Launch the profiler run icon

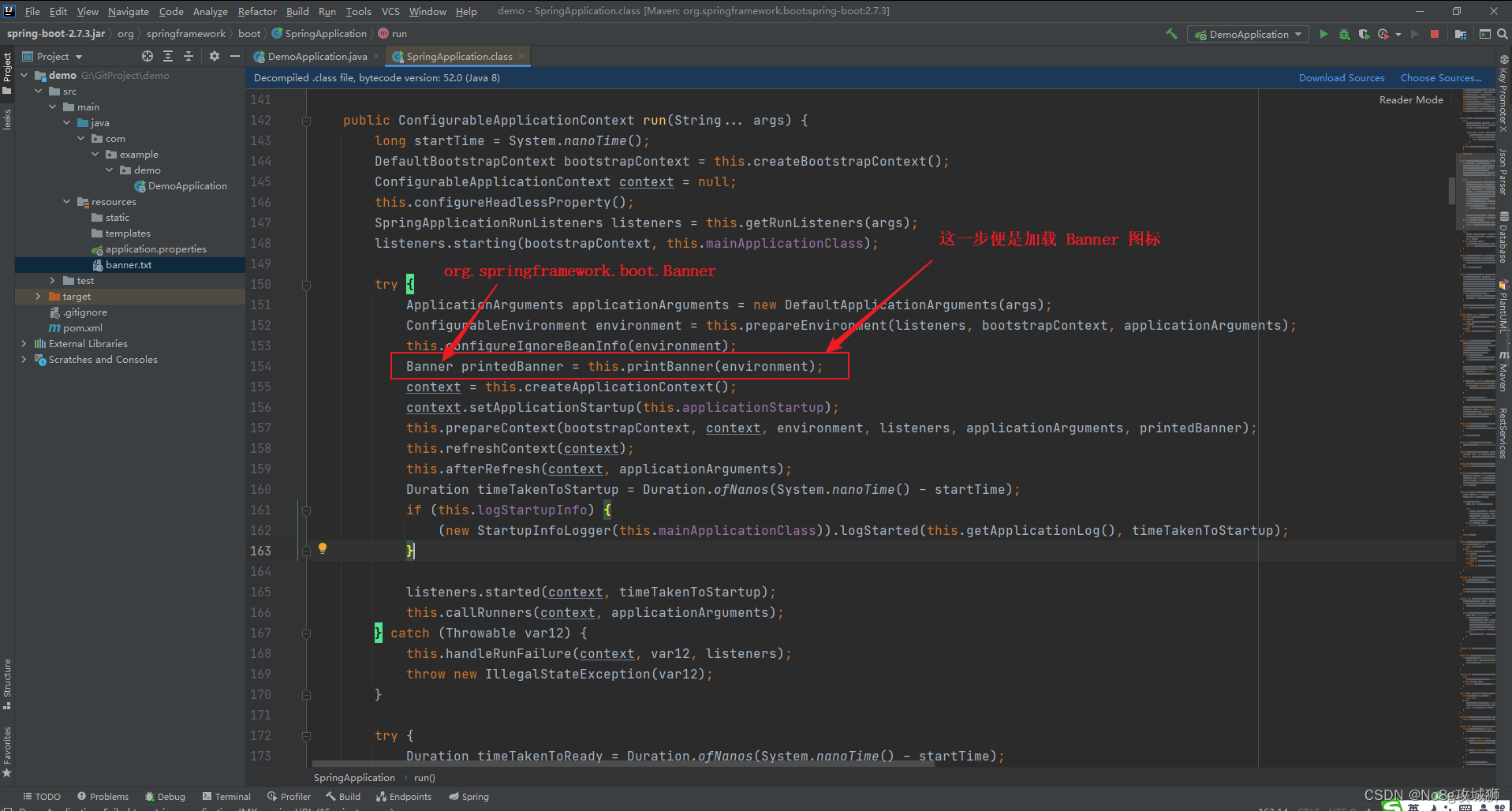pyautogui.click(x=1383, y=34)
